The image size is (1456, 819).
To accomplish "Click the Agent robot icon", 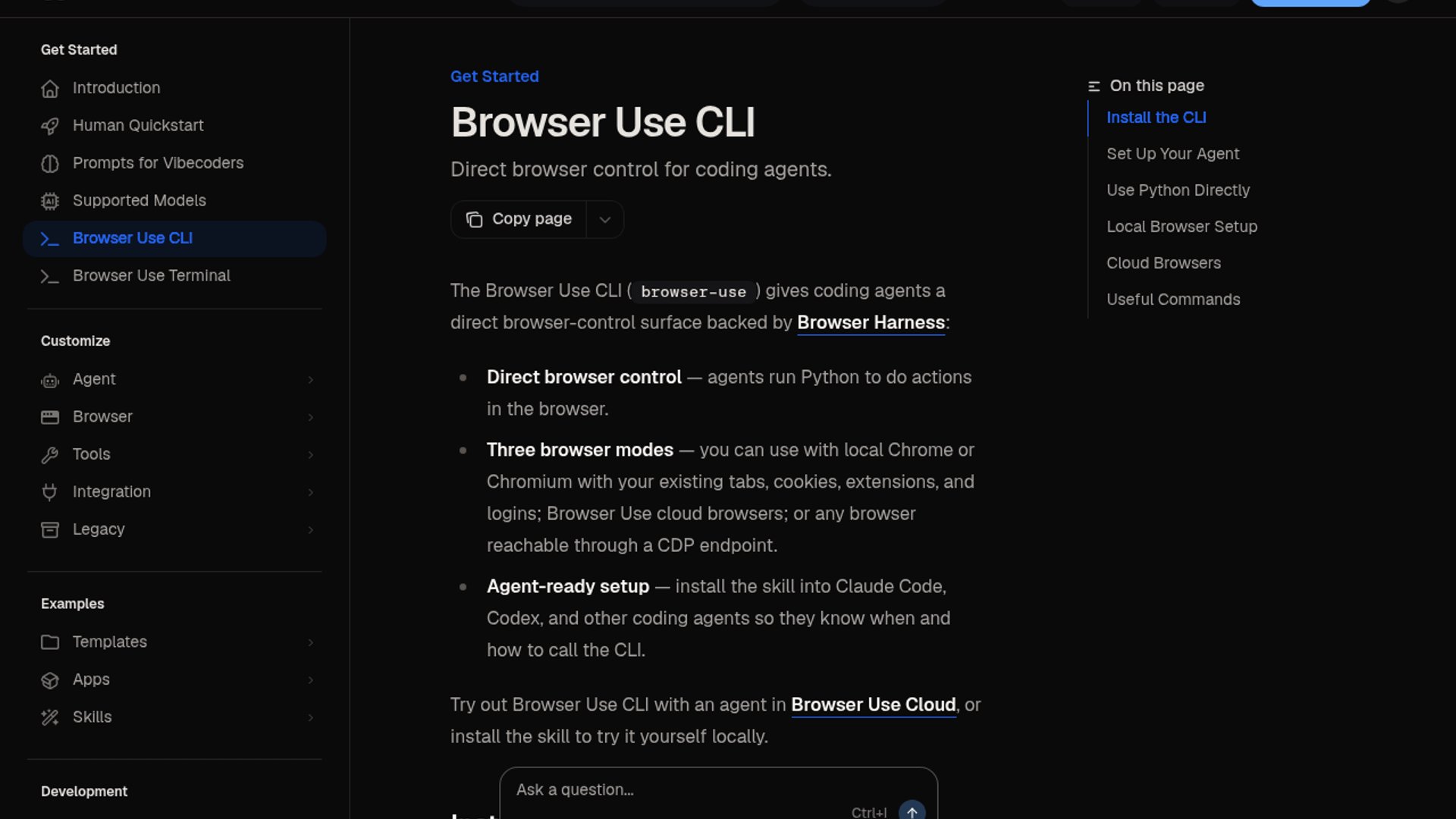I will point(50,380).
